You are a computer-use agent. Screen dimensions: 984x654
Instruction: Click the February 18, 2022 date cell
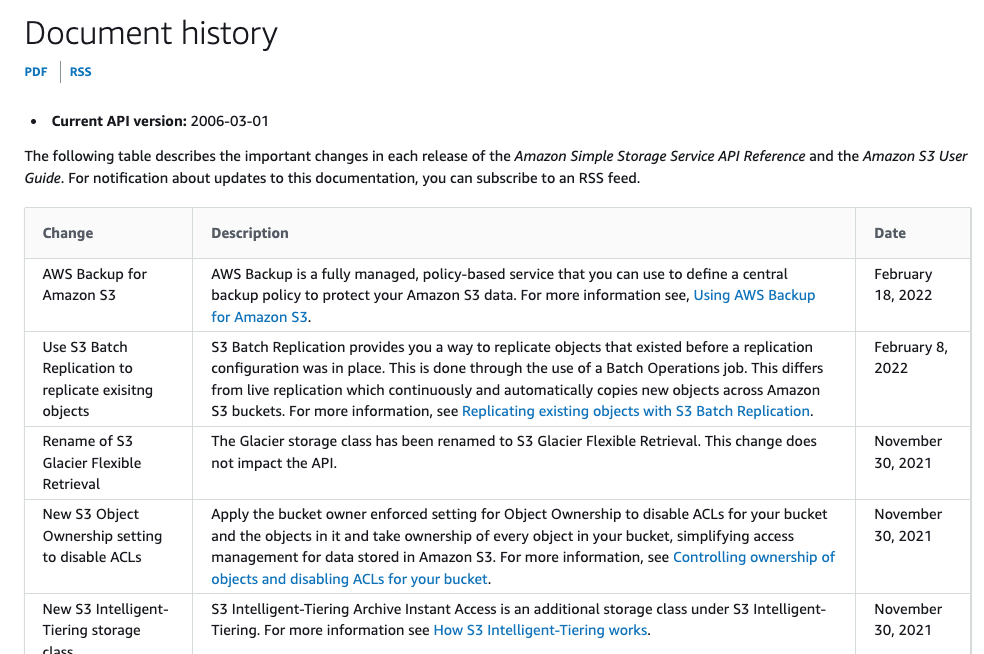pos(903,284)
